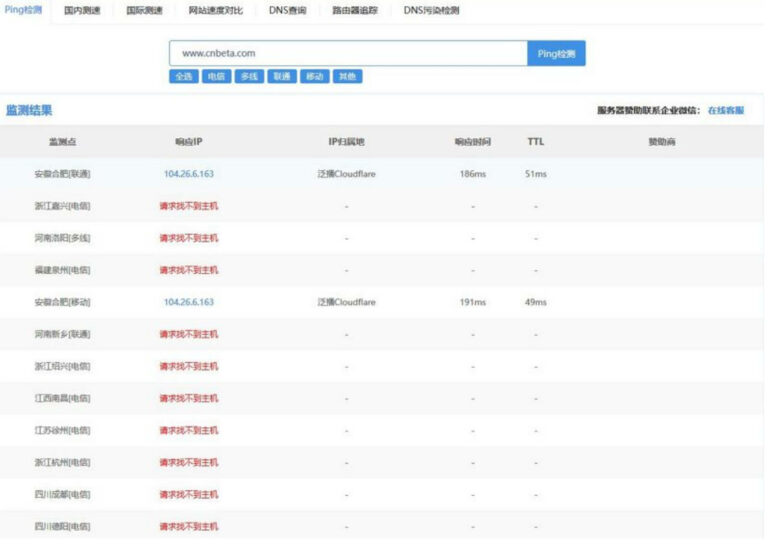
Task: Click the 服务器赞助联系企业微信 label
Action: pyautogui.click(x=648, y=110)
